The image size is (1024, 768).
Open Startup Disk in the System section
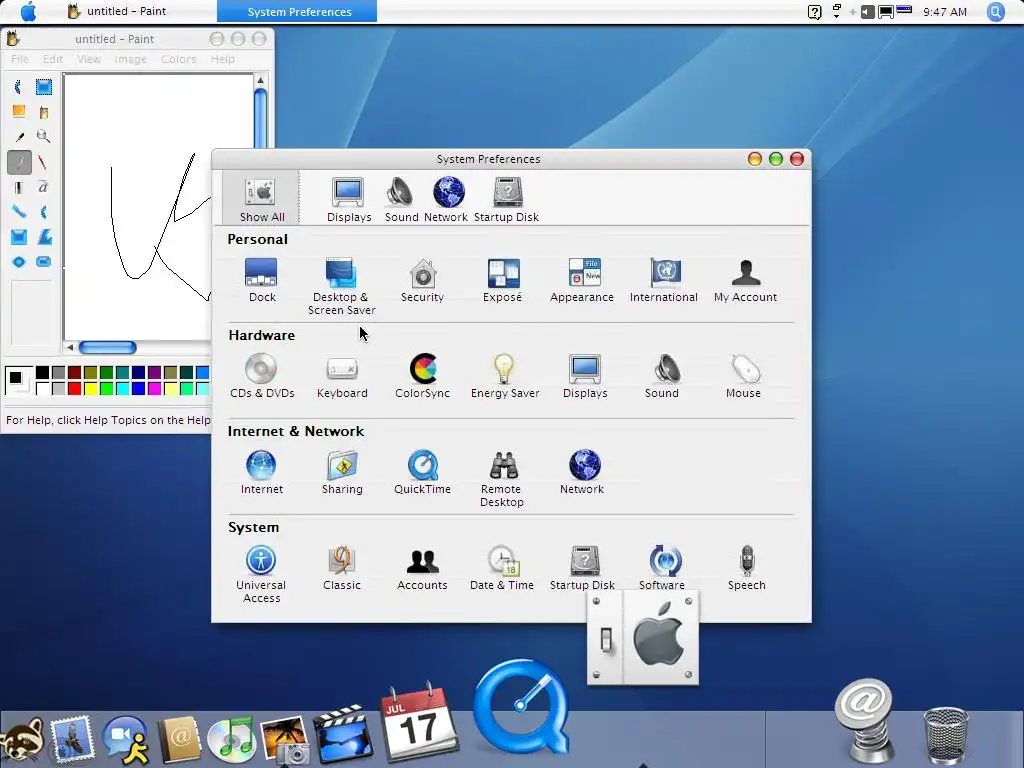point(583,568)
